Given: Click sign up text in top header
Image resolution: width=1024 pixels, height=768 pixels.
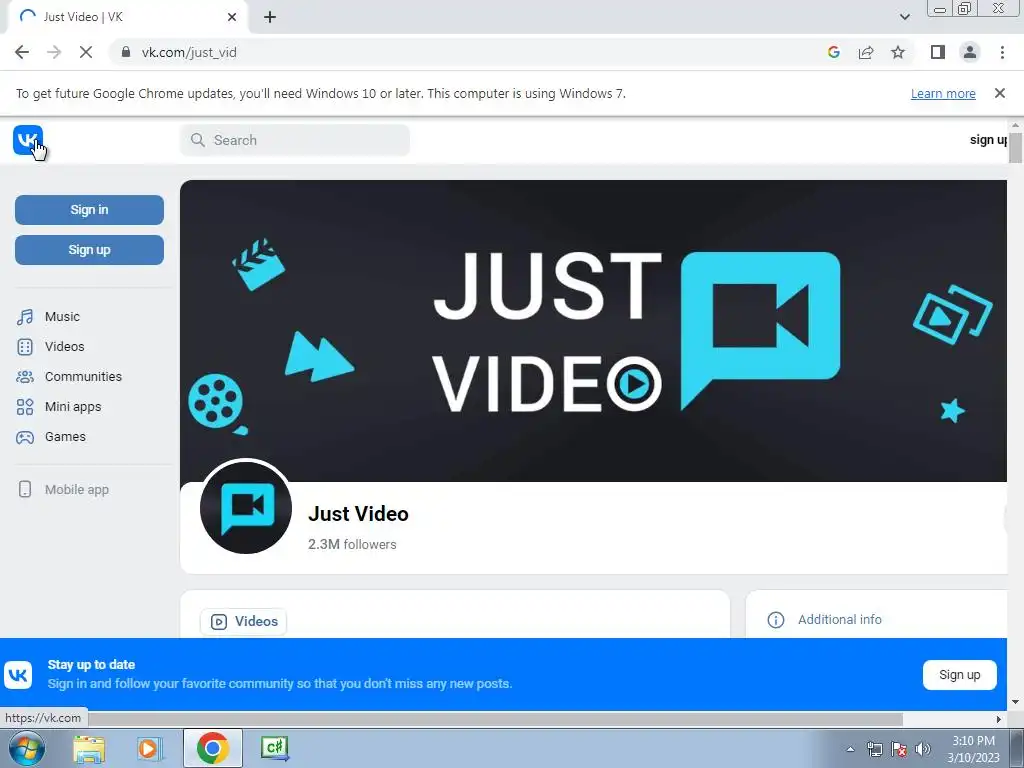Looking at the screenshot, I should tap(988, 140).
